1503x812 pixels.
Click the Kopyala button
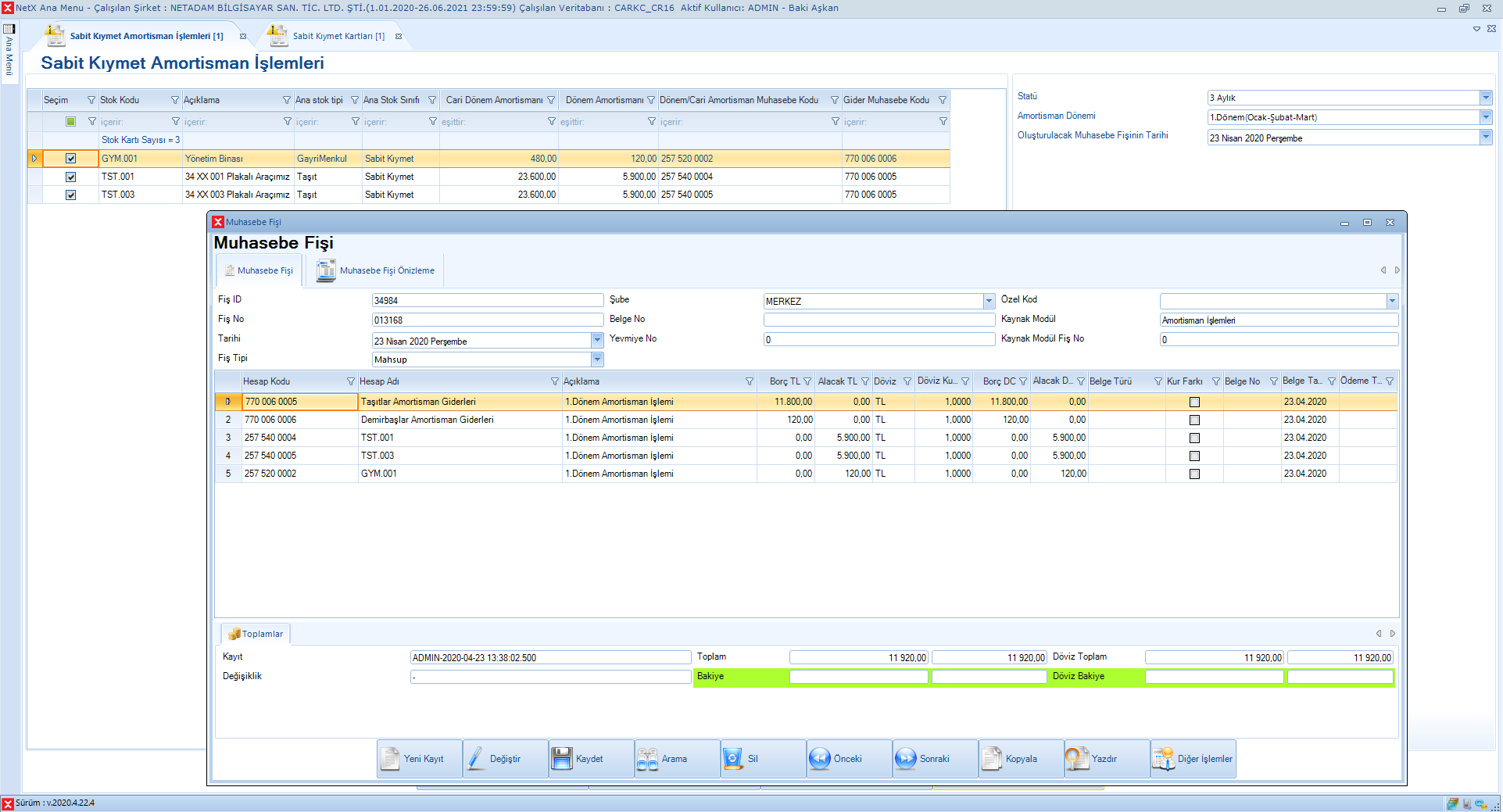tap(1021, 759)
